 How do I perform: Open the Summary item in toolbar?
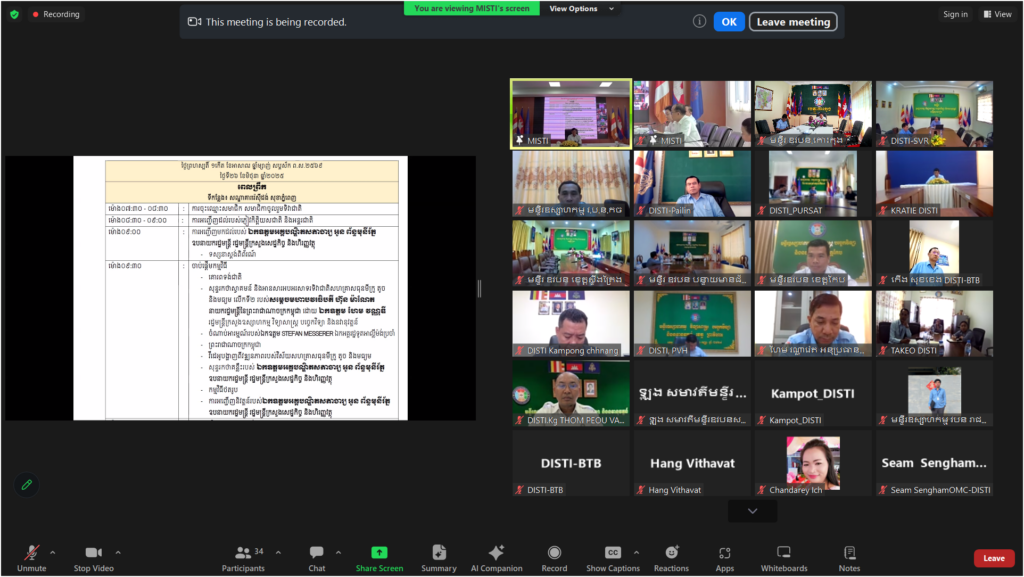click(x=438, y=557)
